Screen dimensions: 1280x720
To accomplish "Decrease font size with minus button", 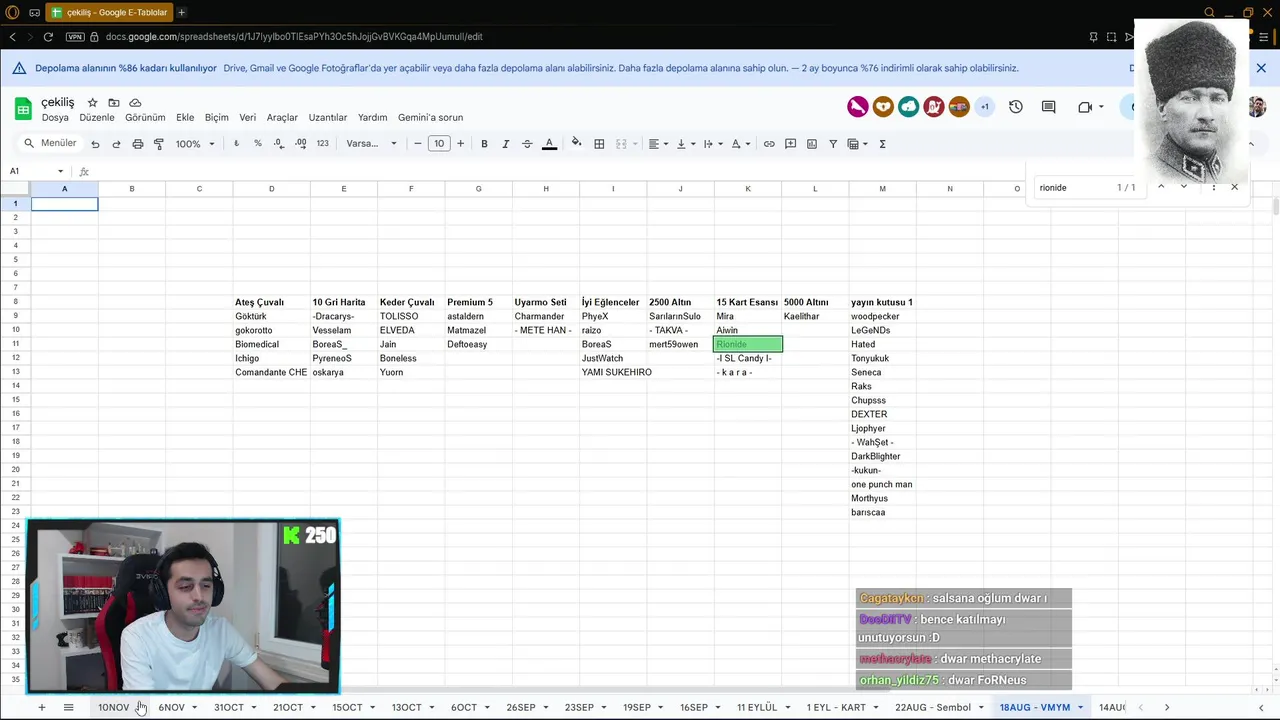I will (418, 144).
